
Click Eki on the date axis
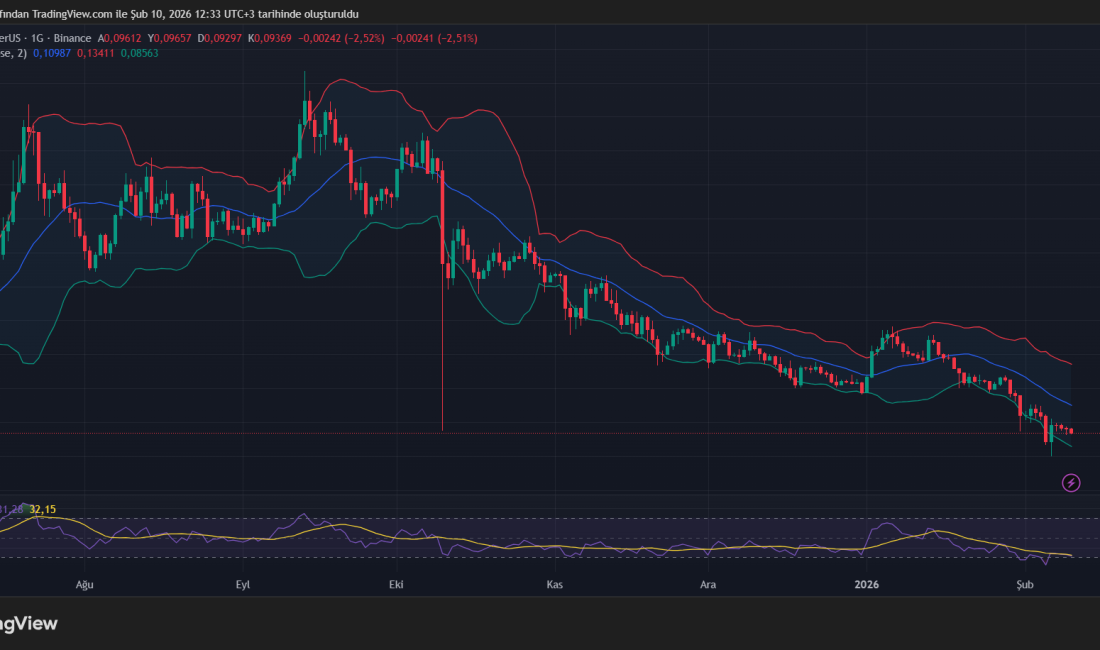tap(396, 584)
